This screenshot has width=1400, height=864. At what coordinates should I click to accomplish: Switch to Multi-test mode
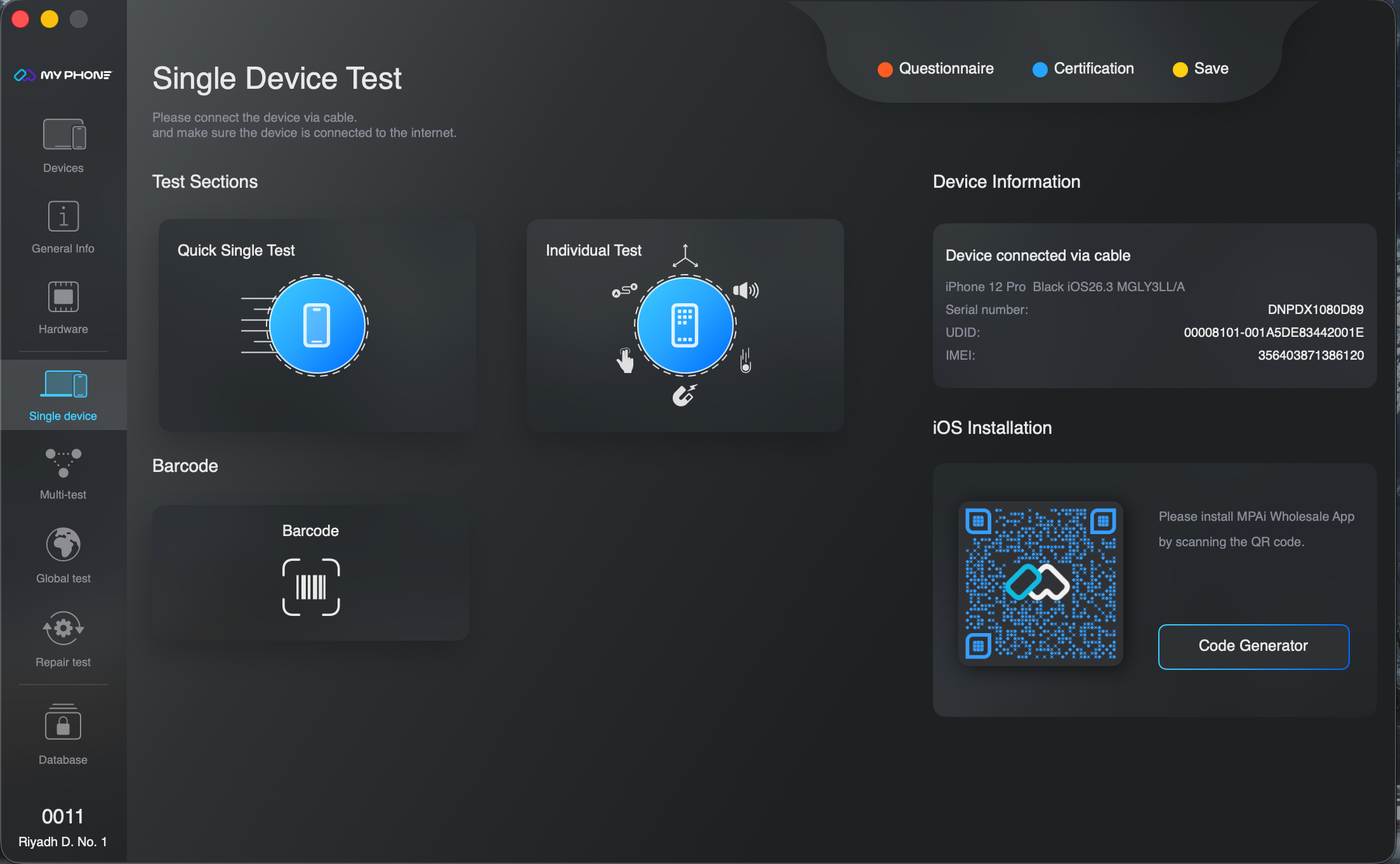tap(63, 463)
